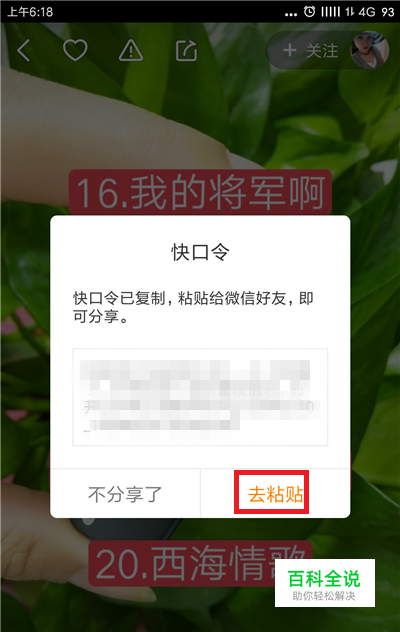Viewport: 400px width, 632px height.
Task: Tap the 上午6:18 clock
Action: click(30, 12)
